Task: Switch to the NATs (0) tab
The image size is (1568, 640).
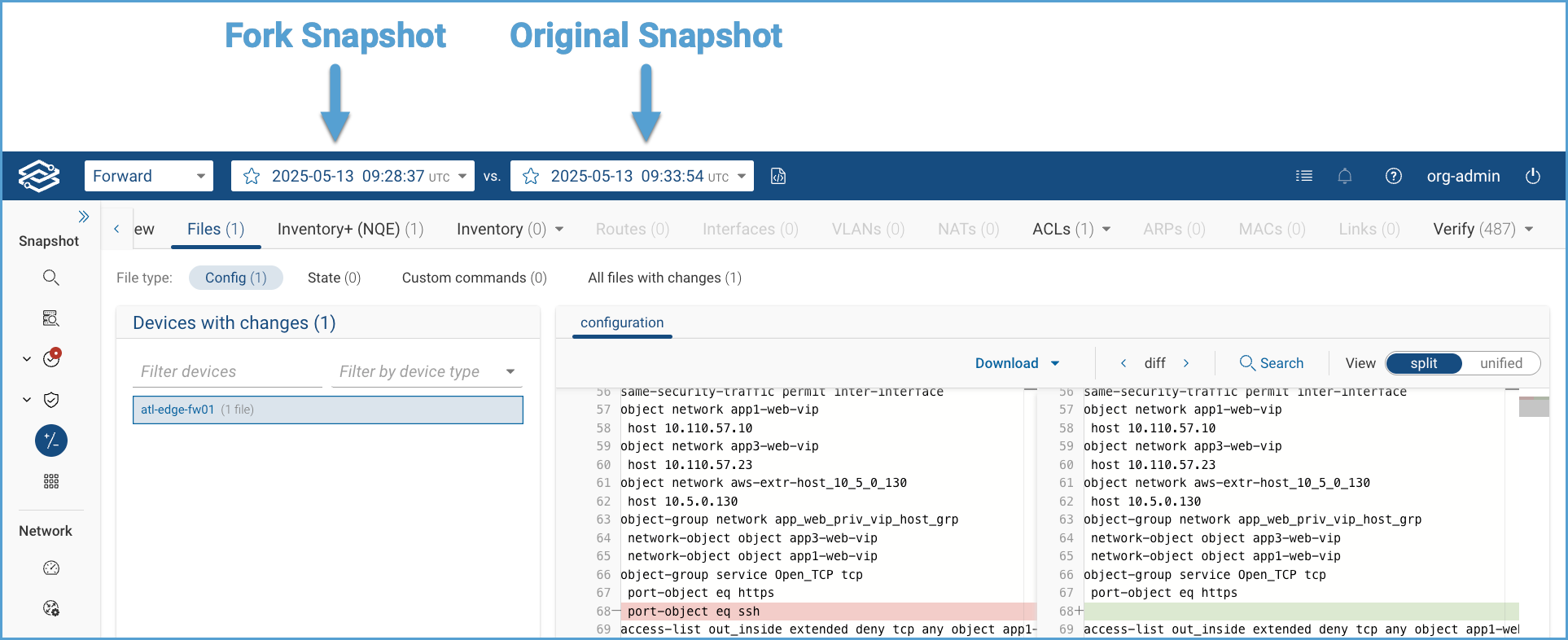Action: 969,229
